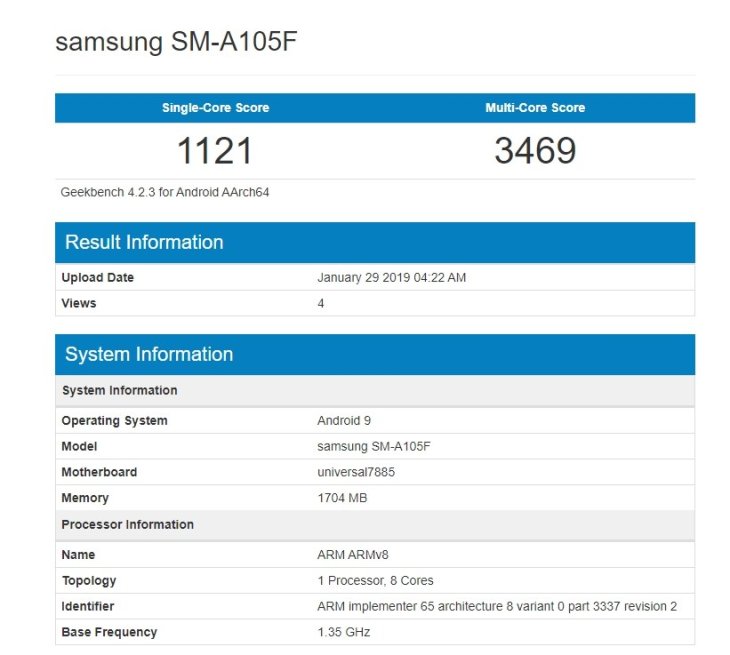
Task: Click the samsung SM-A105F page title
Action: (177, 42)
